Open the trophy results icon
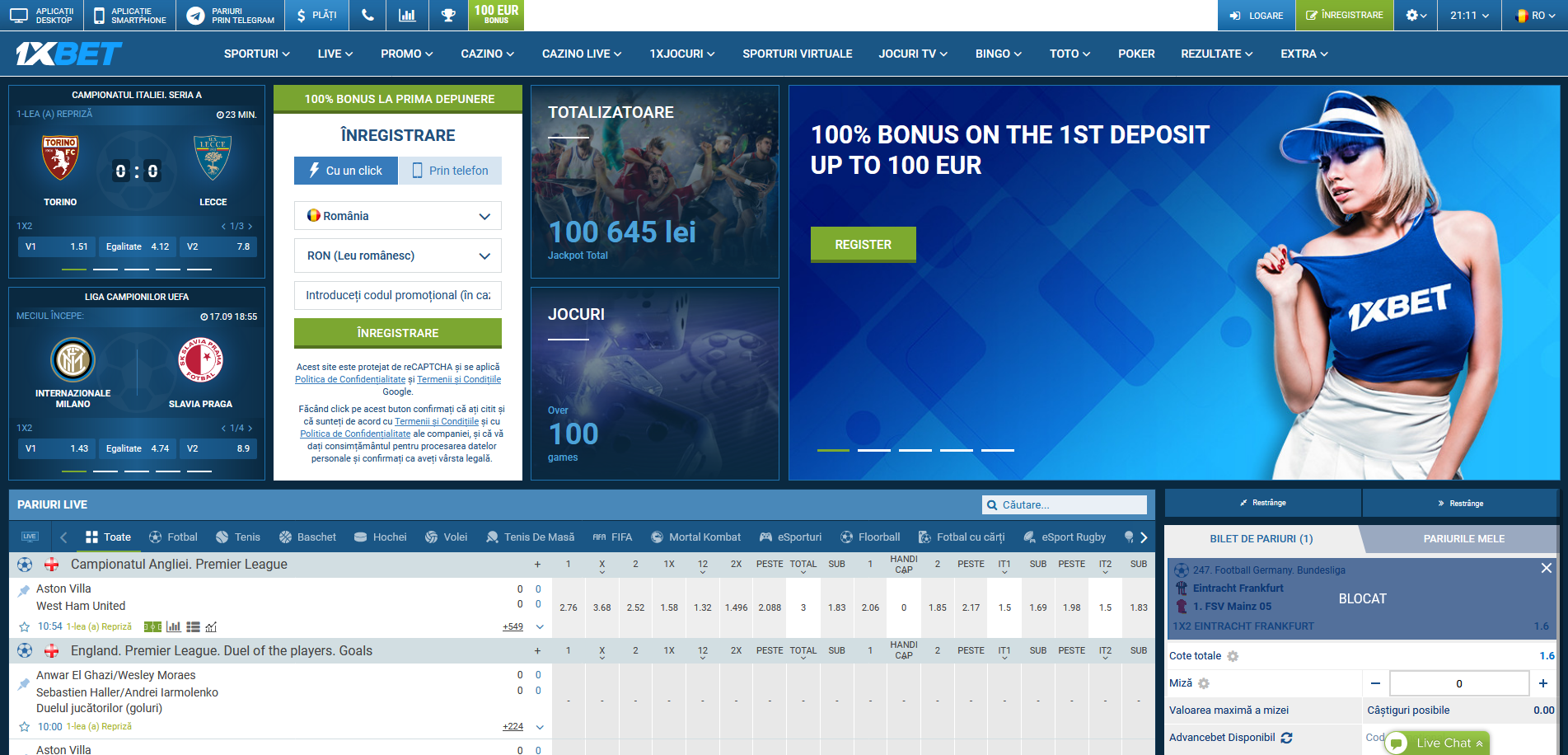Viewport: 1568px width, 755px height. (x=448, y=16)
